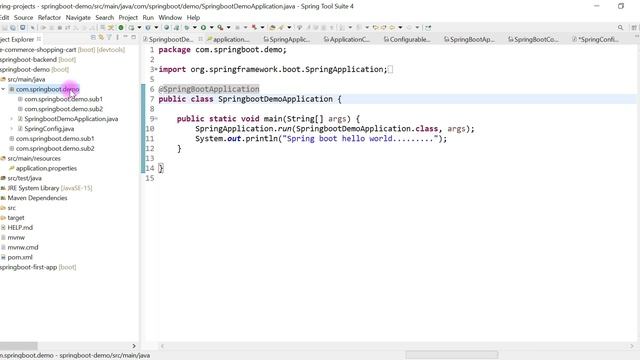Switch to the application... editor tab
Image resolution: width=640 pixels, height=360 pixels.
pos(228,40)
